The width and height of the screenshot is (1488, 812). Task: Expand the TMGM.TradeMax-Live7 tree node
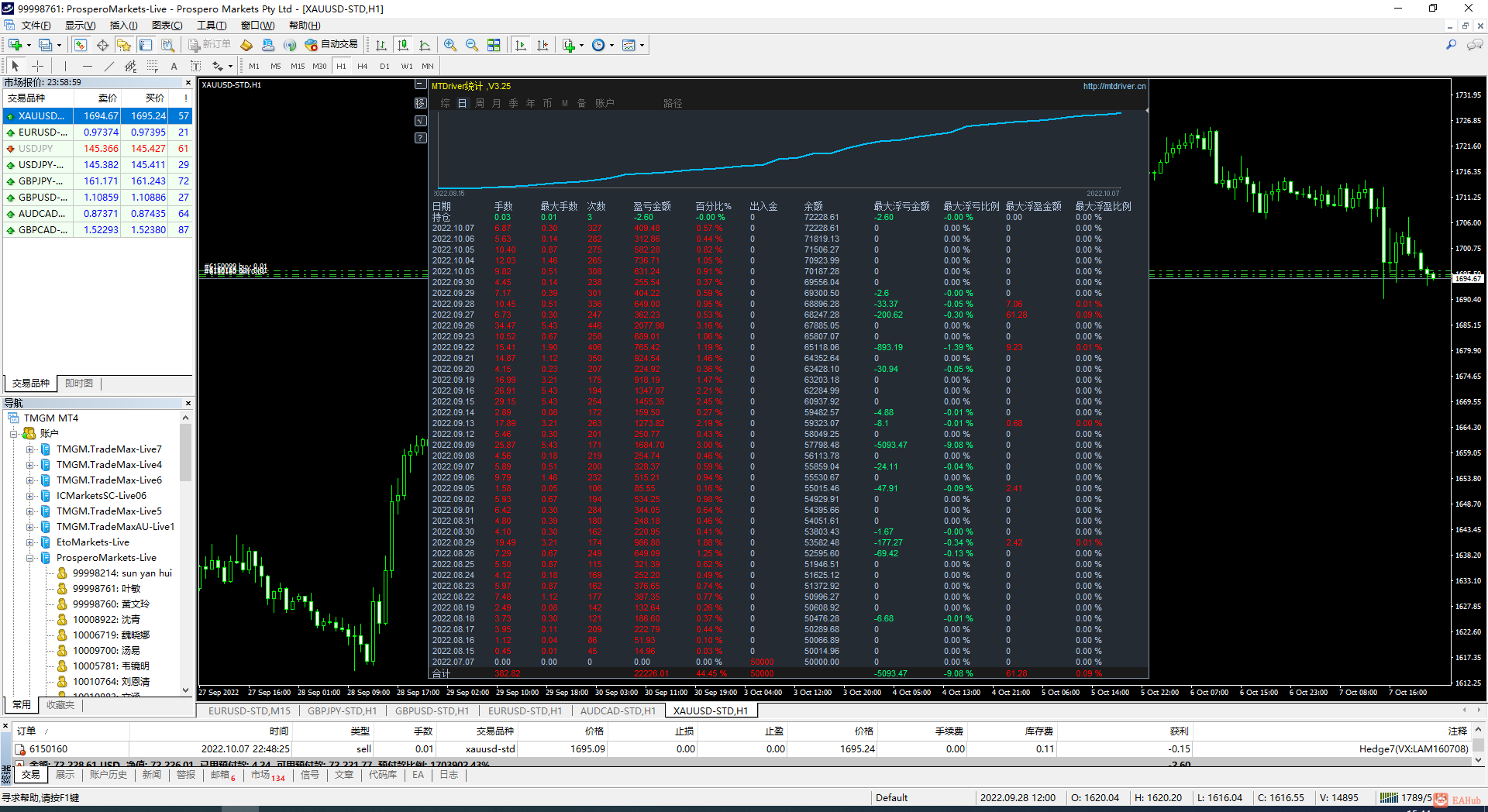click(x=29, y=449)
